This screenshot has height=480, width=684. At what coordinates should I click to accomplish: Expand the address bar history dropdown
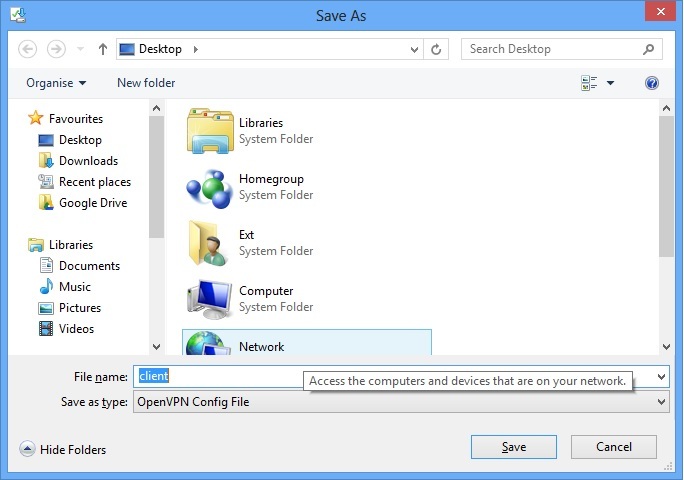click(x=414, y=49)
